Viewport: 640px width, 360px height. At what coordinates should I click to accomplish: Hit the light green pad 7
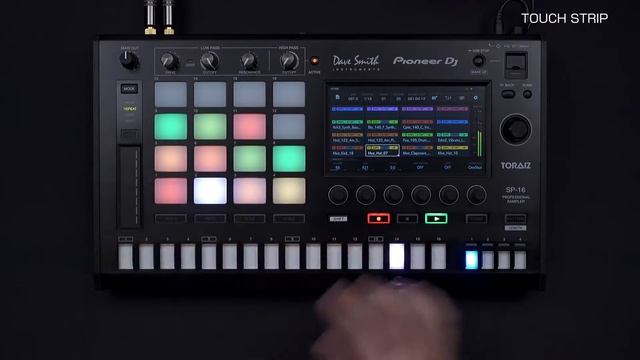[x=249, y=158]
